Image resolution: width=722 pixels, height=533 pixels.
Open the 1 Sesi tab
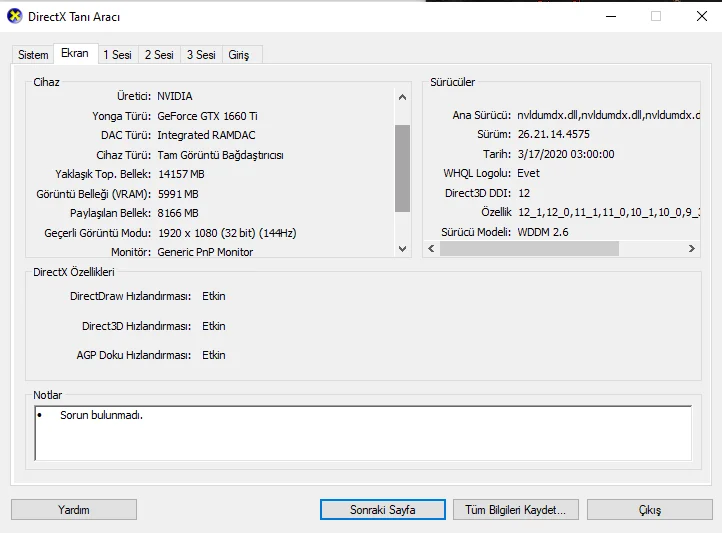click(117, 55)
